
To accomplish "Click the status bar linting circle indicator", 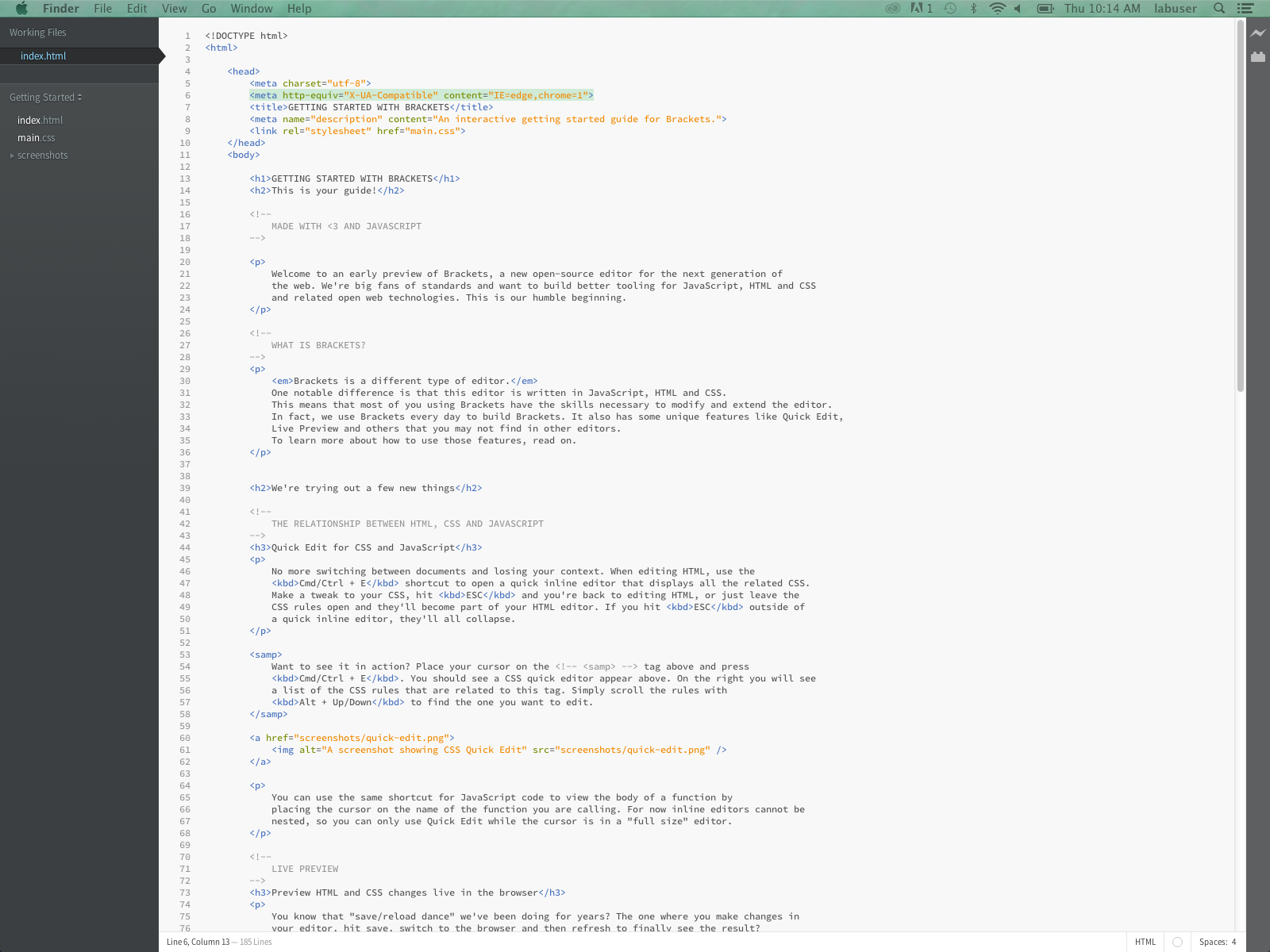I will [1177, 942].
